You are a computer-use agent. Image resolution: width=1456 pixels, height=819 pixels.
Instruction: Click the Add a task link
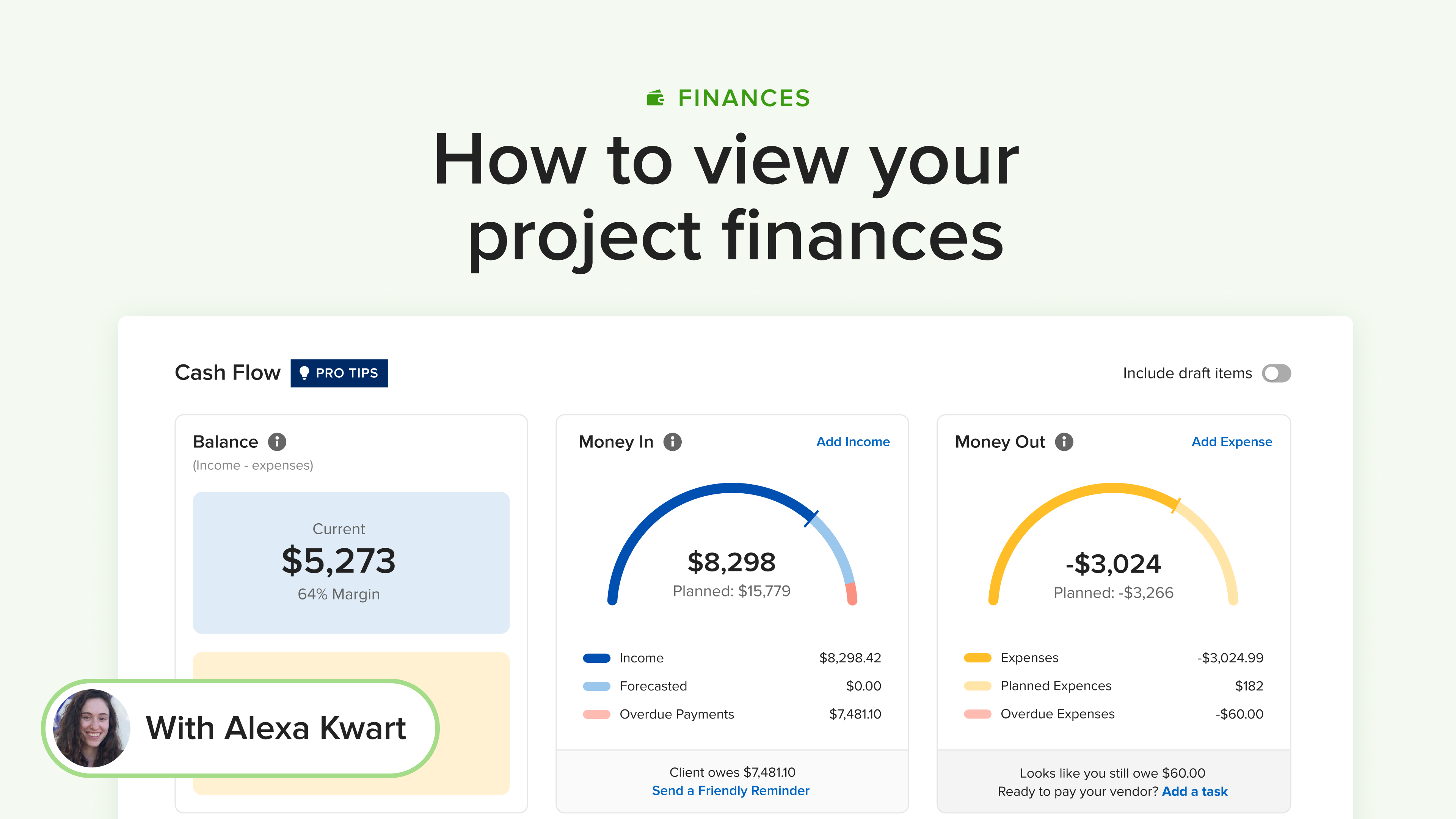tap(1194, 791)
